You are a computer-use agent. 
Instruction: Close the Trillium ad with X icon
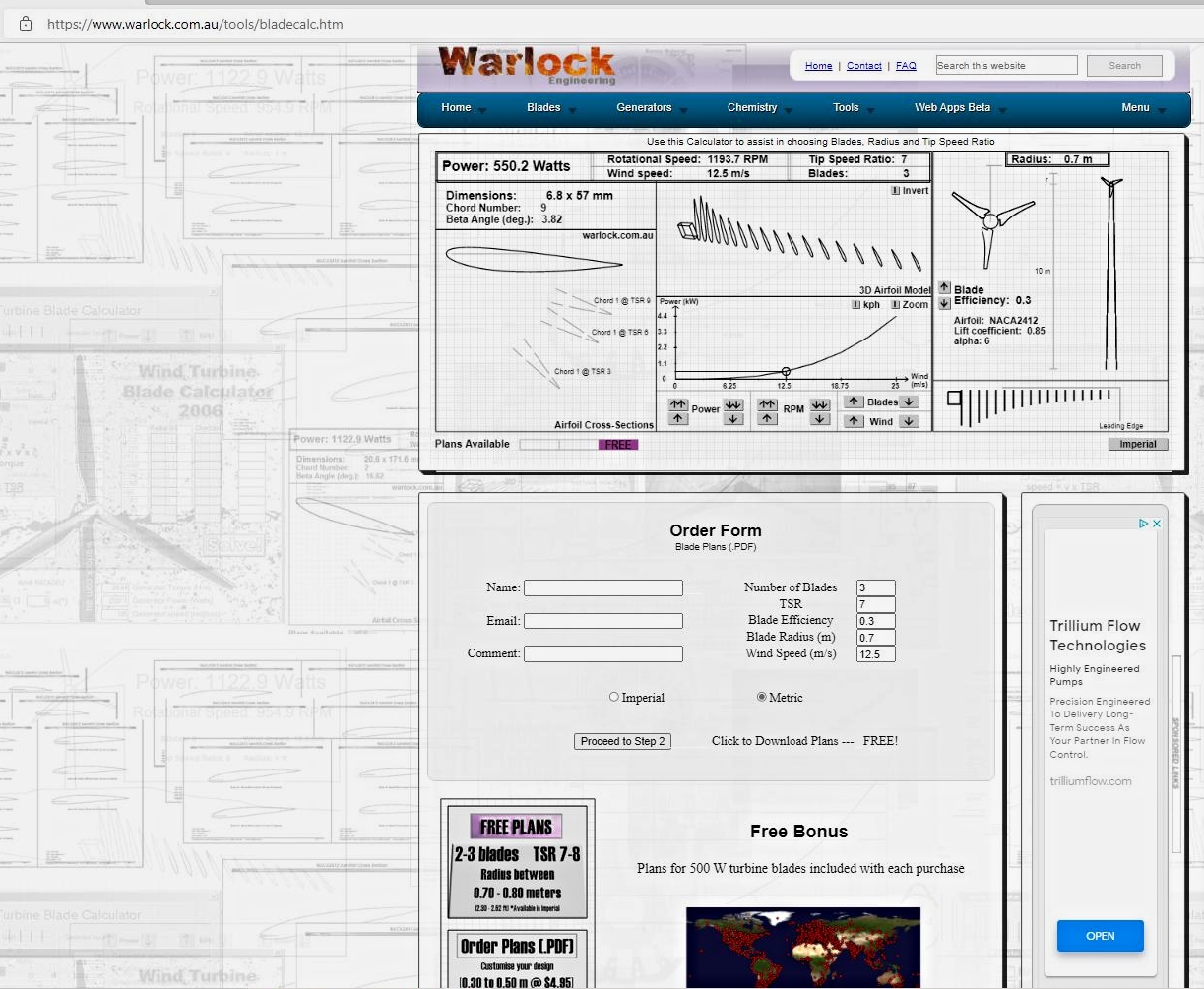point(1157,524)
